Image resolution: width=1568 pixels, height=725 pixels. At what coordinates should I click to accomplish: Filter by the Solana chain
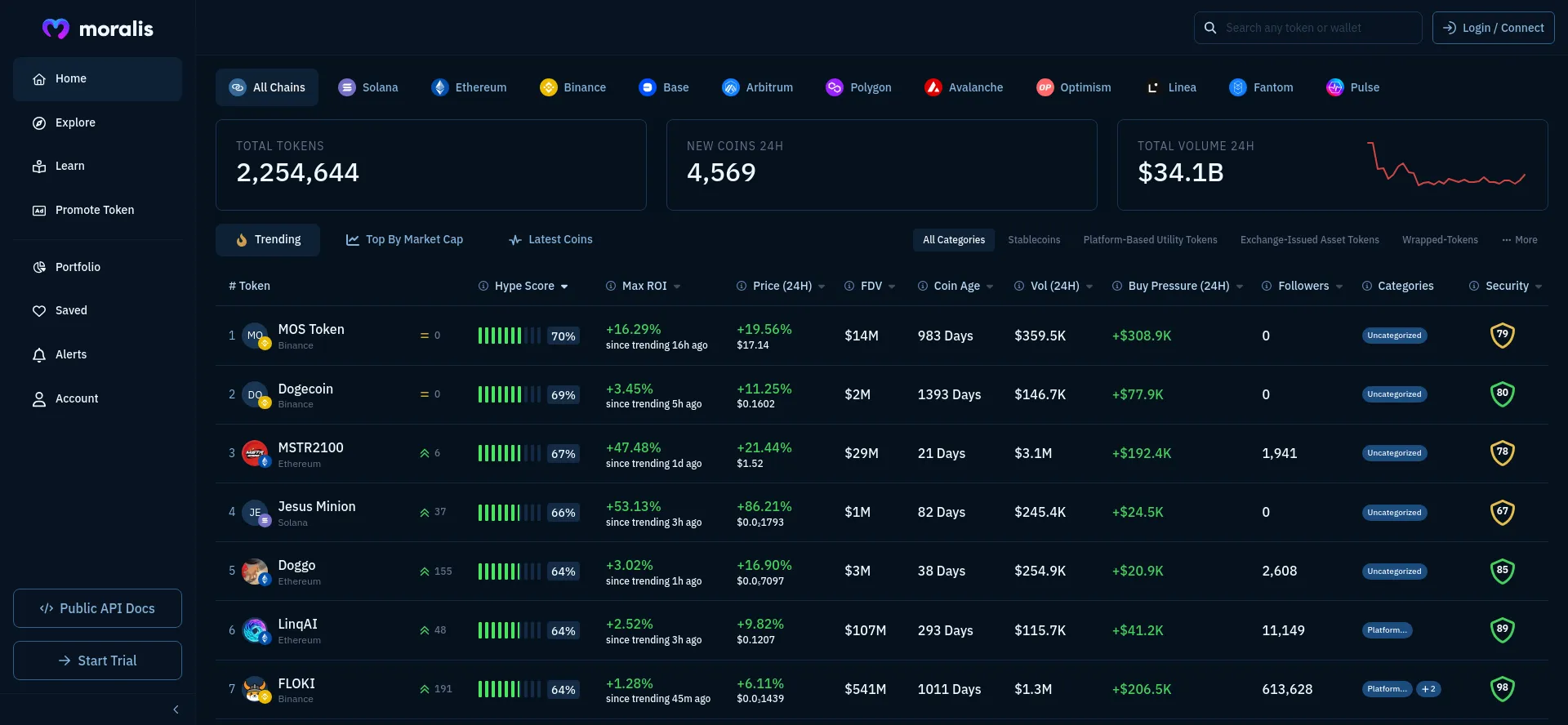click(368, 87)
